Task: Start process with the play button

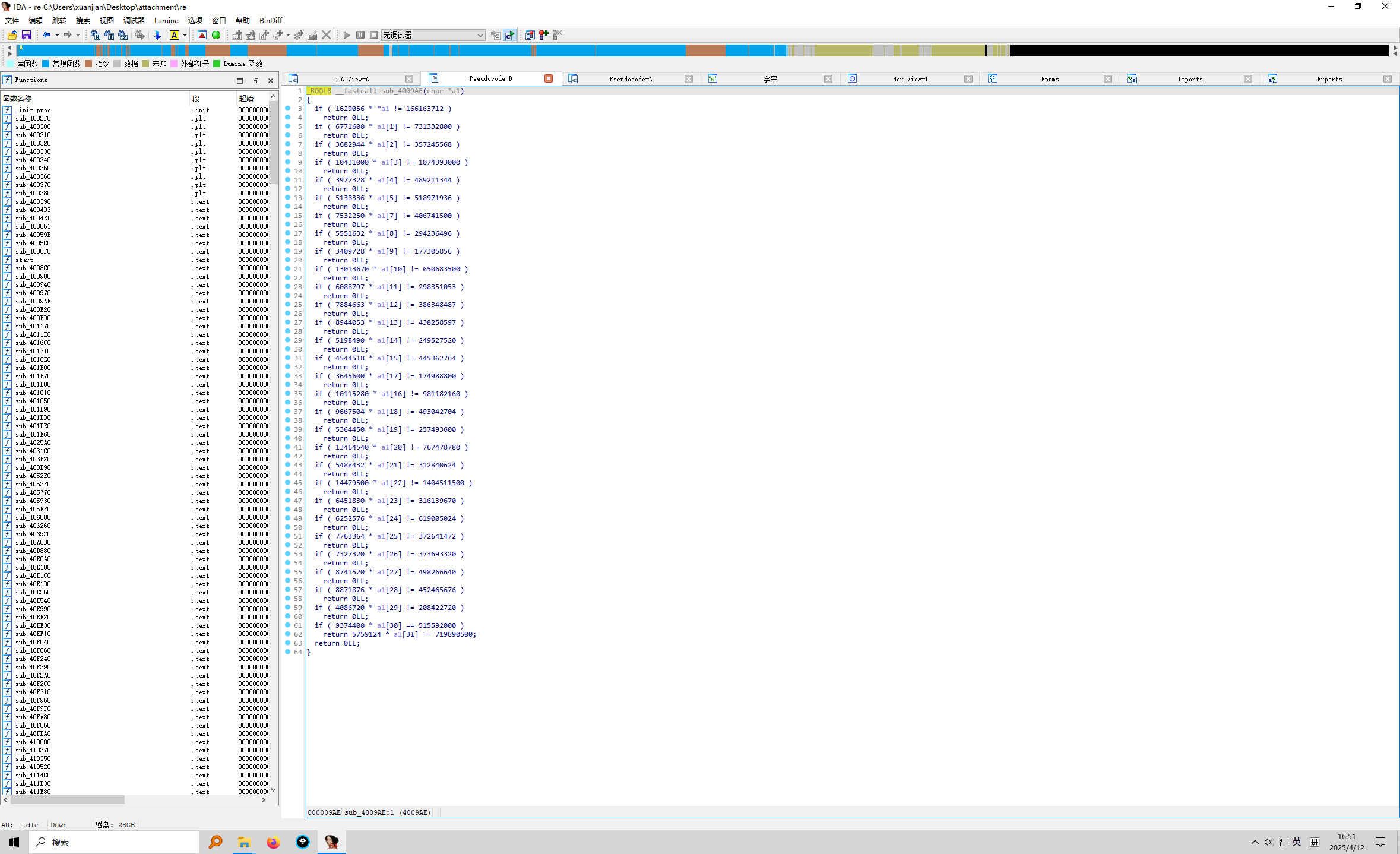Action: (x=347, y=35)
